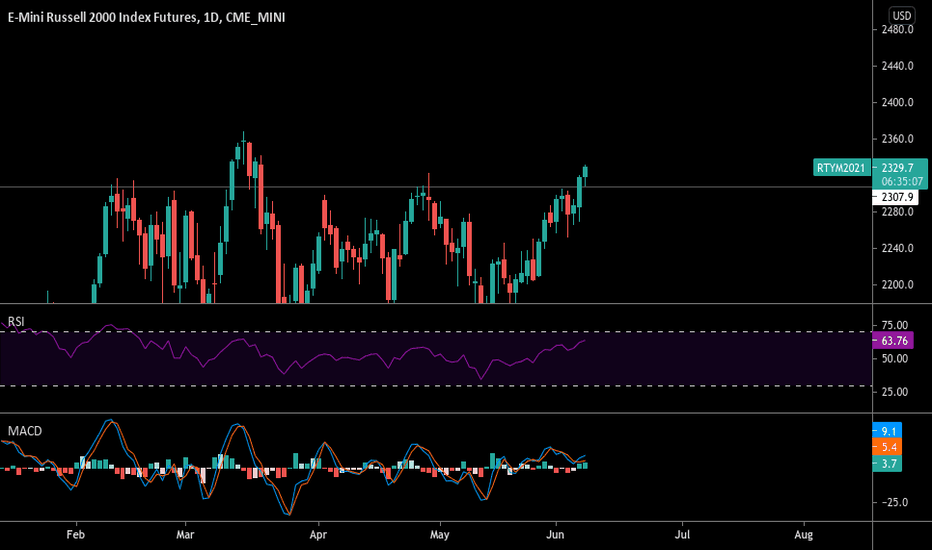Screen dimensions: 932x550
Task: Click the May date label on time axis
Action: pos(439,535)
